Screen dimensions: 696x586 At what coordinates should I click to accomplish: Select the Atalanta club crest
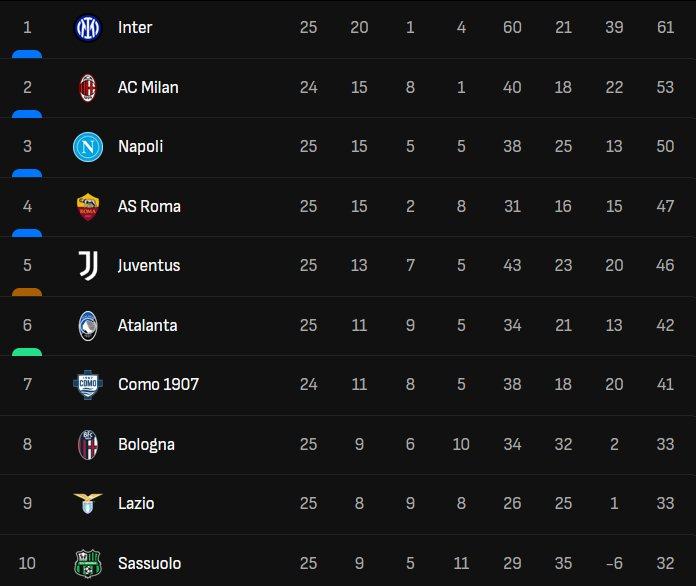click(88, 326)
